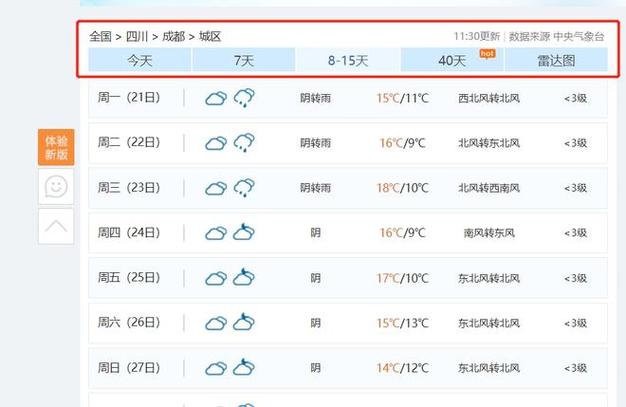626x407 pixels.
Task: Click the day cloud icon for 周日 (27日)
Action: pyautogui.click(x=216, y=368)
